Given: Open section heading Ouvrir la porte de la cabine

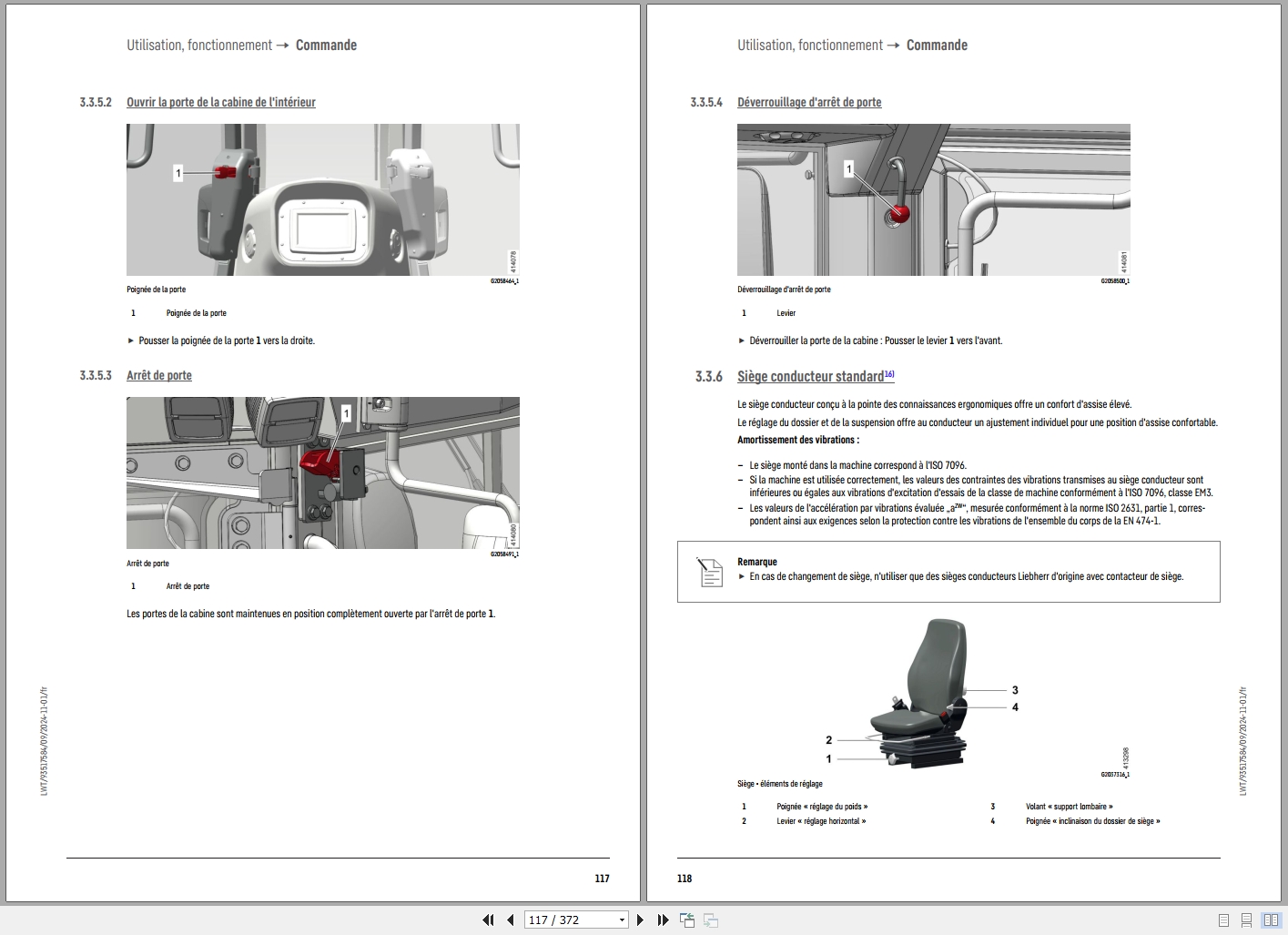Looking at the screenshot, I should tap(220, 102).
